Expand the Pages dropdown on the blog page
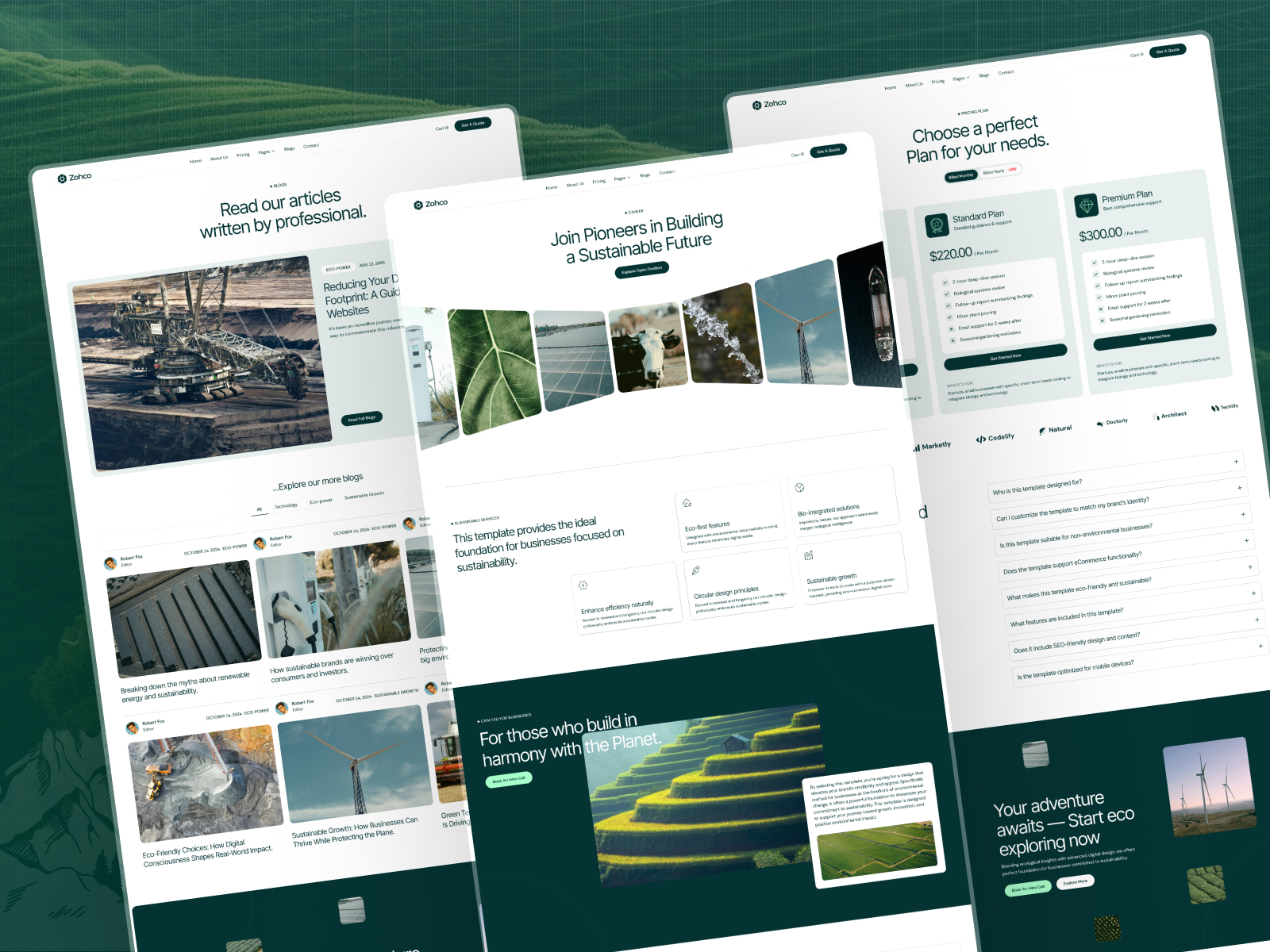 [x=267, y=152]
